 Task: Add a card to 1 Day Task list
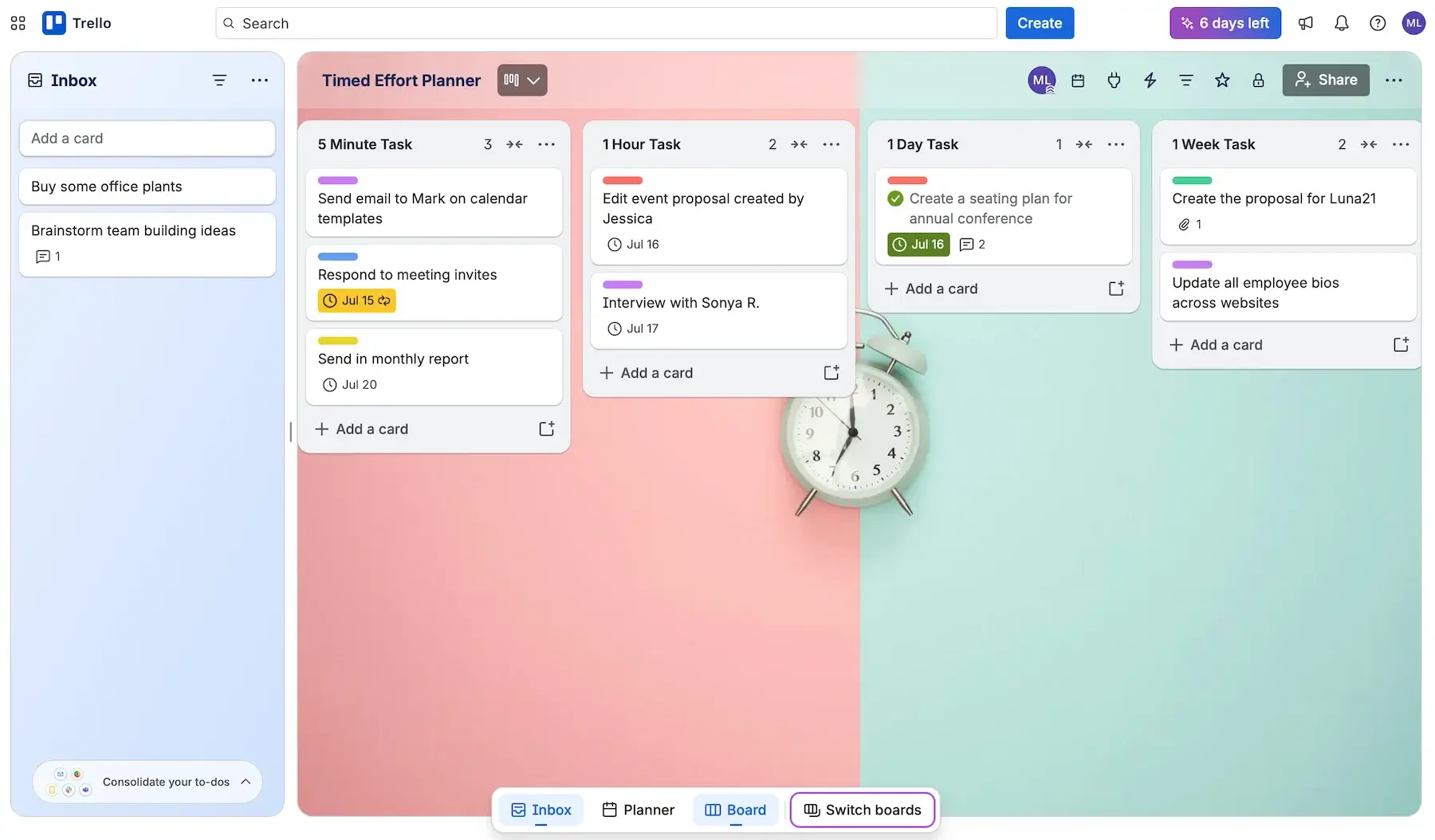pos(931,289)
